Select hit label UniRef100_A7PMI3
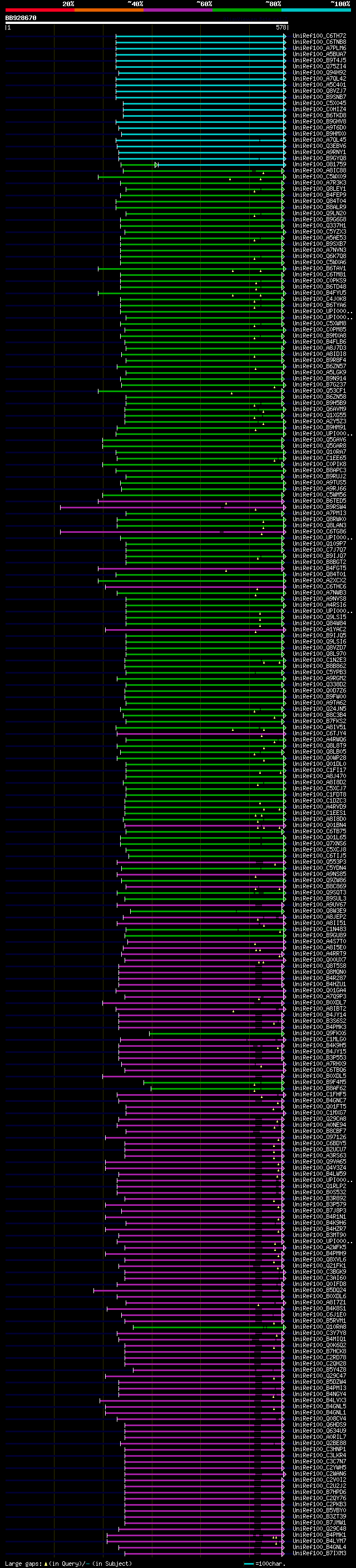356x1568 pixels. pos(319,513)
